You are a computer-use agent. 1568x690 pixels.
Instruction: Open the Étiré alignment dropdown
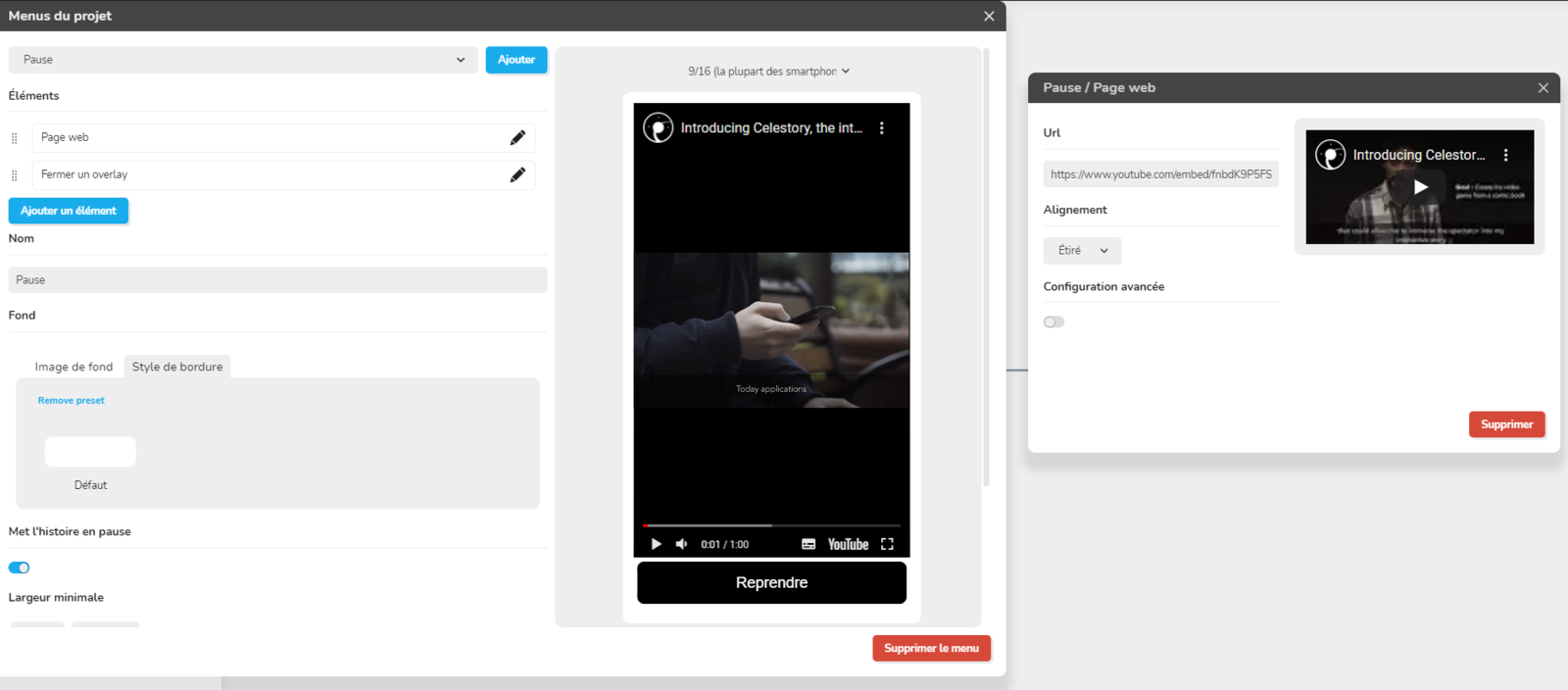(1082, 251)
